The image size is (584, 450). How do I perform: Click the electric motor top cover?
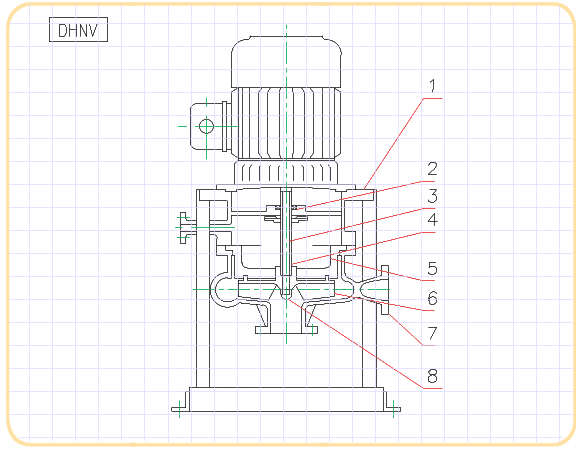[x=286, y=62]
